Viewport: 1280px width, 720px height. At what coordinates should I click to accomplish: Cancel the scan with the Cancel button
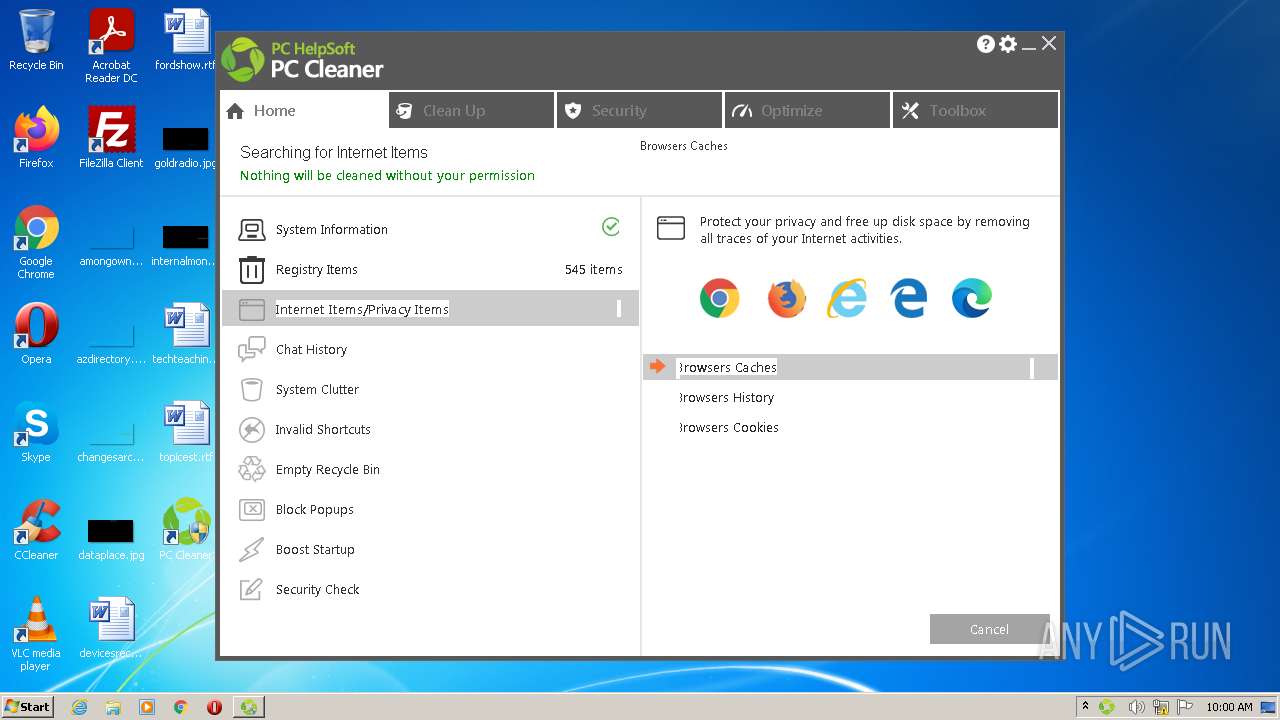pos(990,629)
